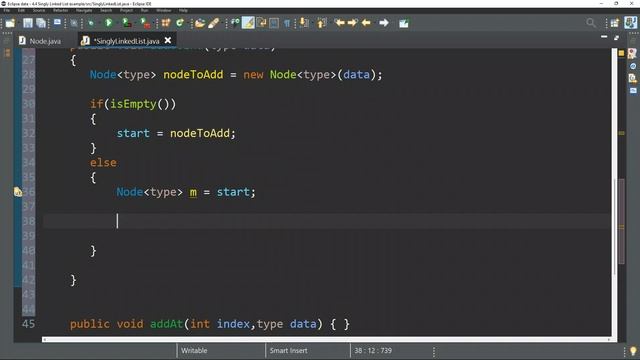The width and height of the screenshot is (640, 360).
Task: Go to Last Edit Location arrow
Action: point(340,23)
